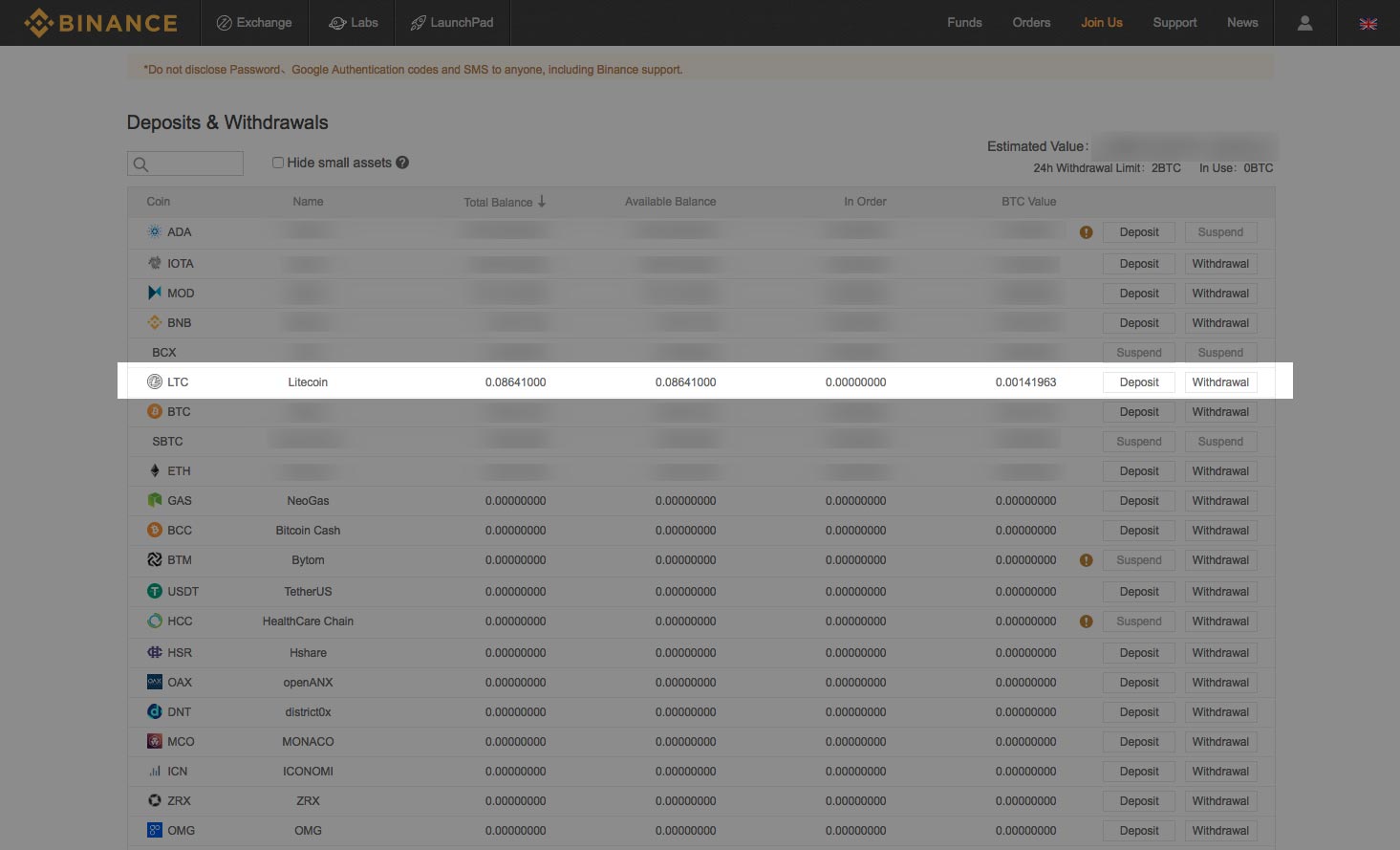Click Withdrawal for LTC Litecoin
Screen dimensions: 1400x850
(1220, 381)
